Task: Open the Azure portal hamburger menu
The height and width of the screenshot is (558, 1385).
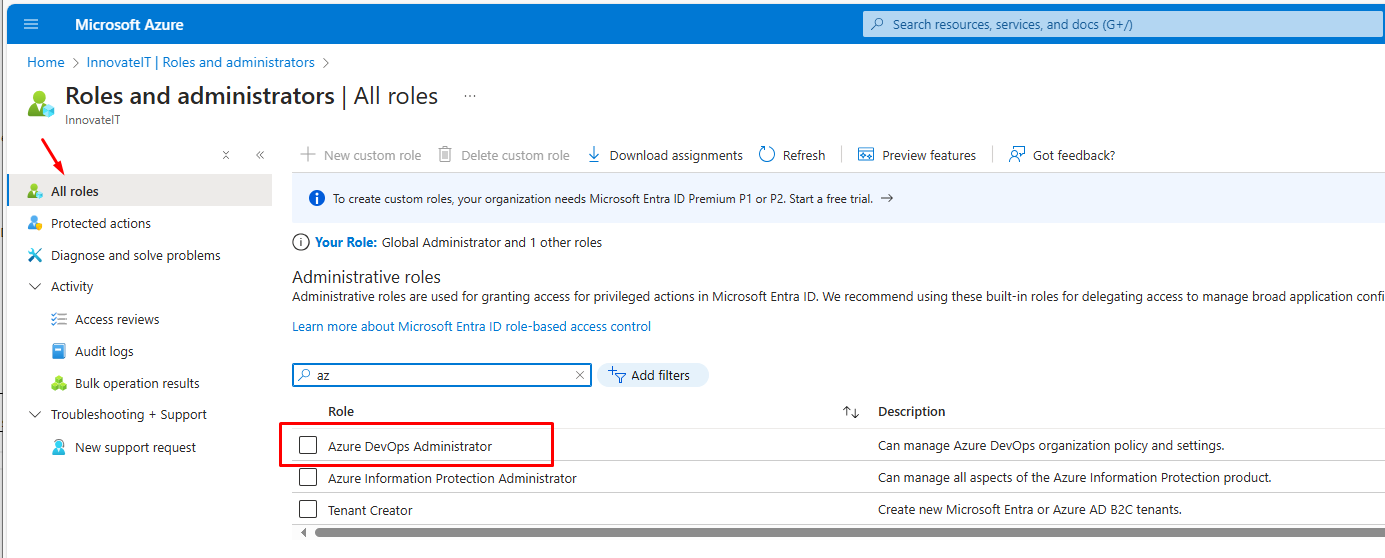Action: click(30, 24)
